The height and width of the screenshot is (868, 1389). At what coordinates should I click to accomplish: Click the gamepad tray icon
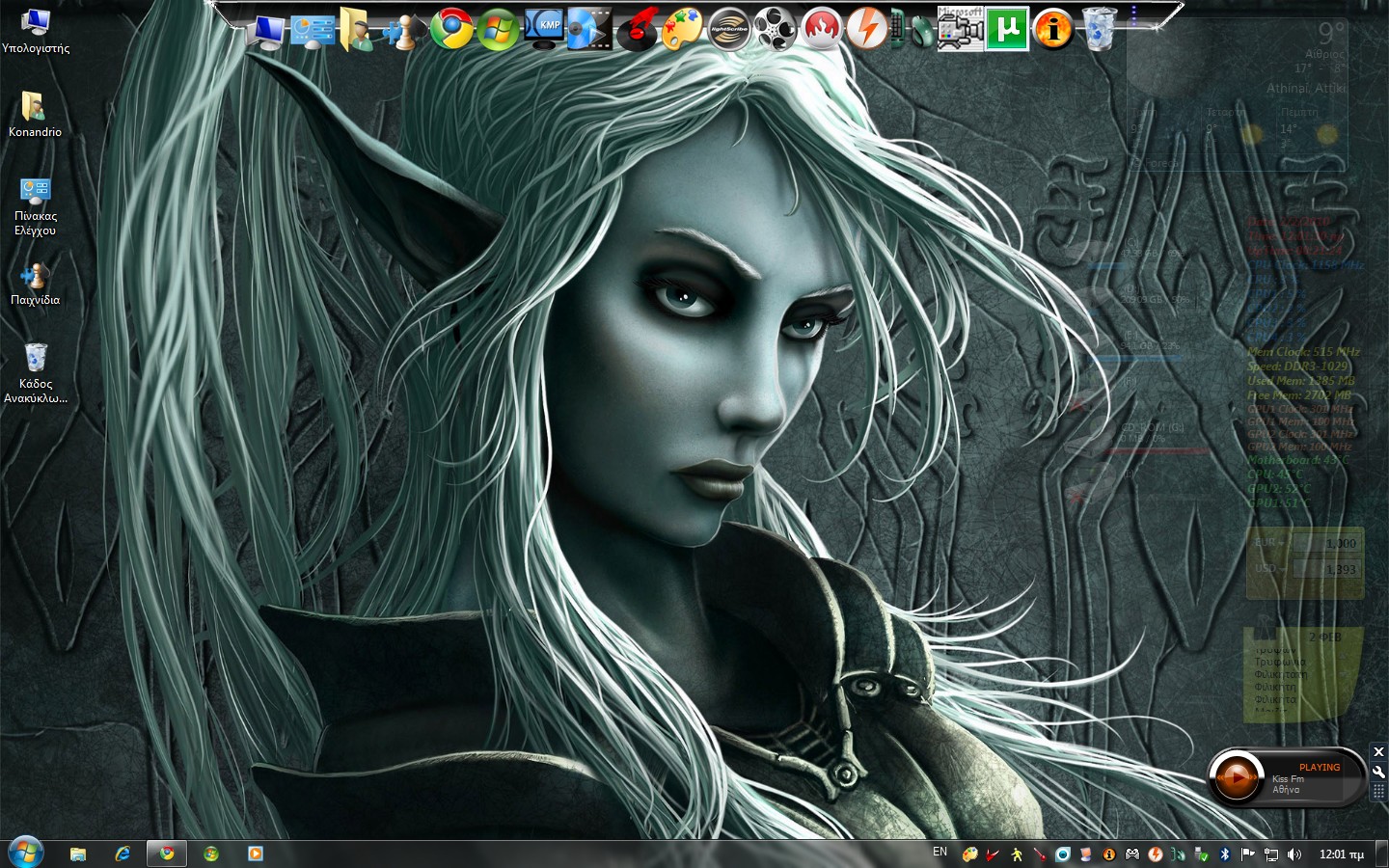tap(1131, 854)
